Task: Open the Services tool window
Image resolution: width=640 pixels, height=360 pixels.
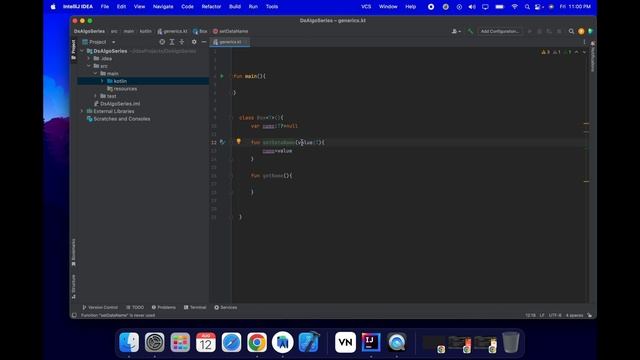Action: click(226, 307)
